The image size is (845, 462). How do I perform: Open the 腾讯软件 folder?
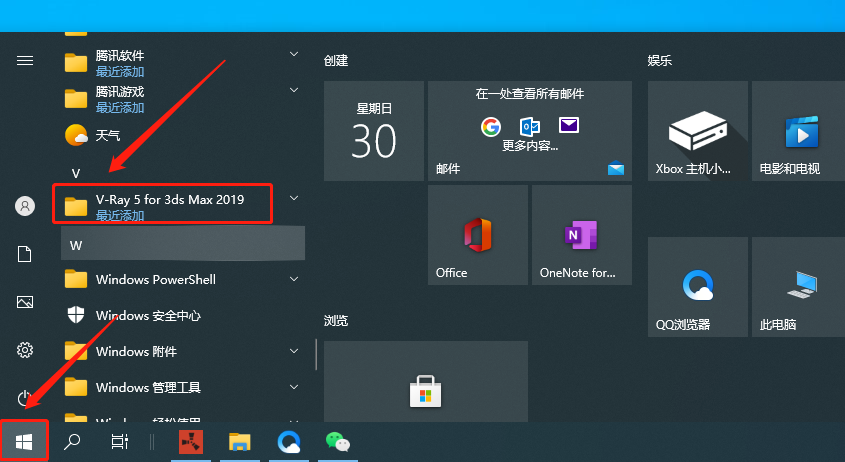click(183, 63)
